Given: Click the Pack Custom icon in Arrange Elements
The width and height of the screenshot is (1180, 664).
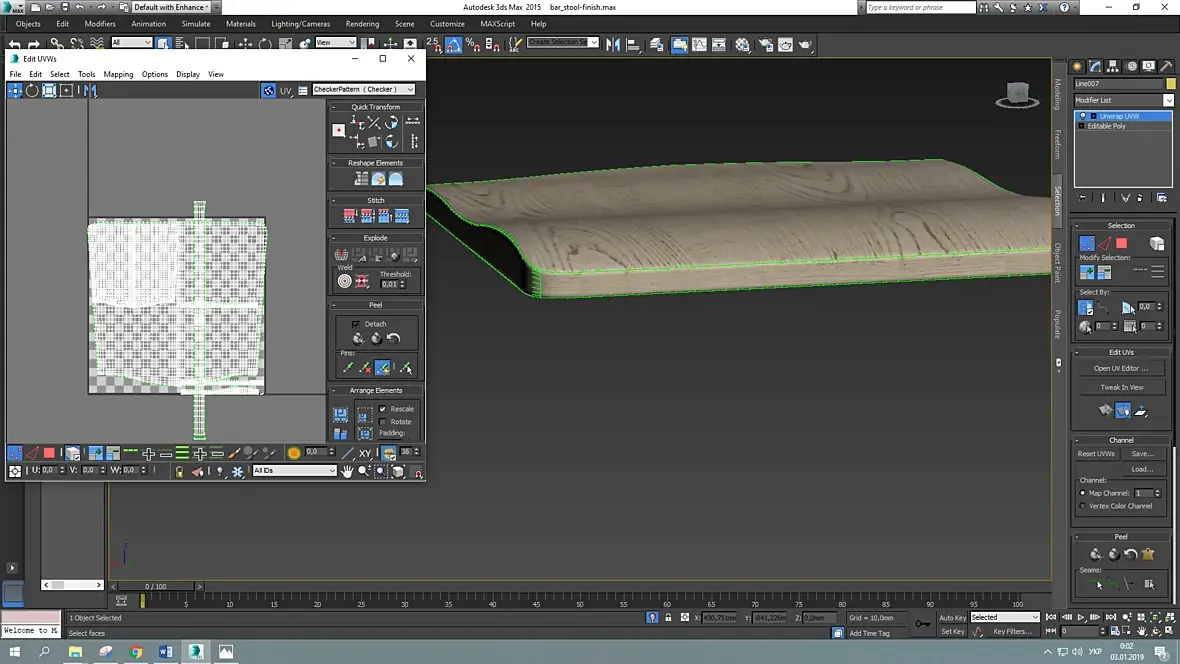Looking at the screenshot, I should [341, 414].
